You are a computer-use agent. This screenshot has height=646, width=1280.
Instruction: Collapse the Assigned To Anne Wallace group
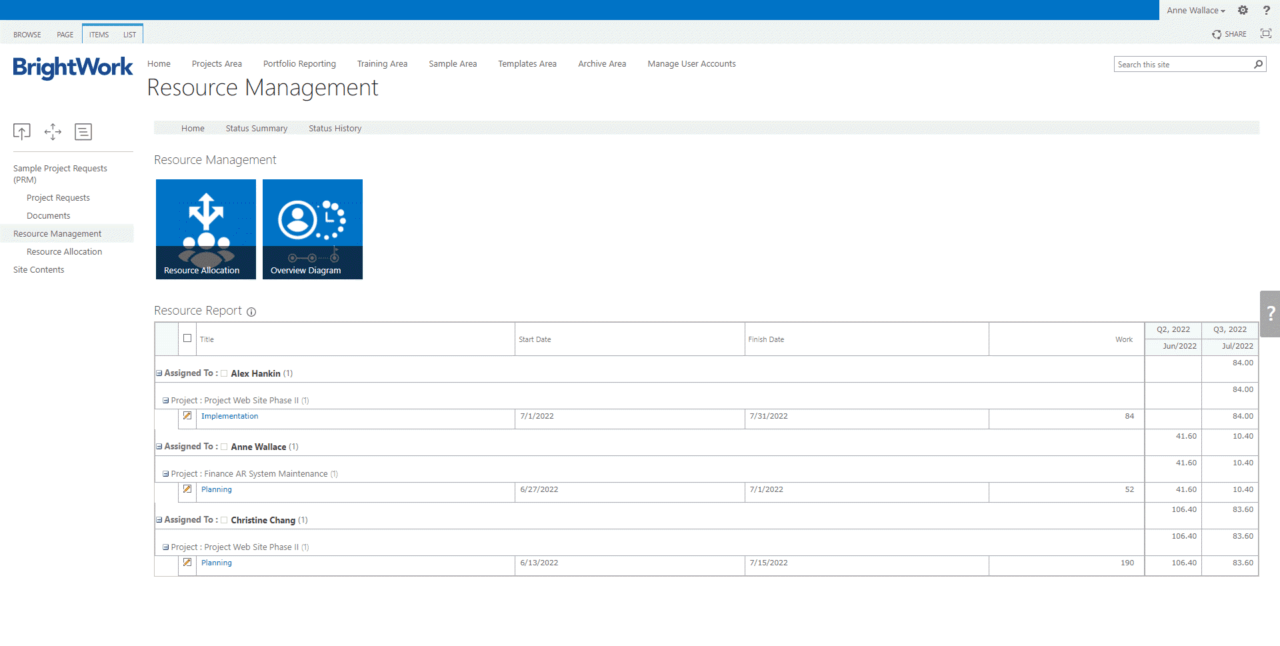coord(158,446)
